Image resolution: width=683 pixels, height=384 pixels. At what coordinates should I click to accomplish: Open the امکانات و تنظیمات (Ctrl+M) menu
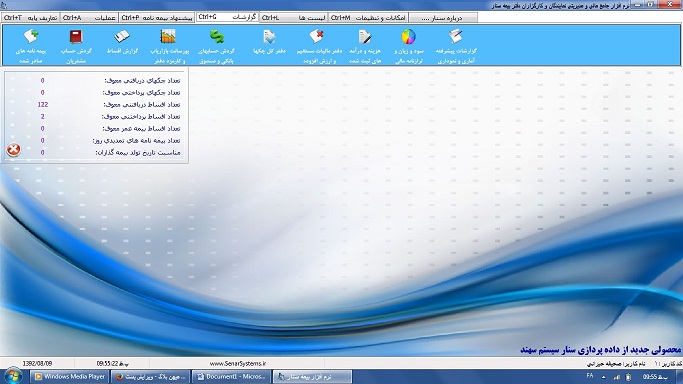[368, 17]
